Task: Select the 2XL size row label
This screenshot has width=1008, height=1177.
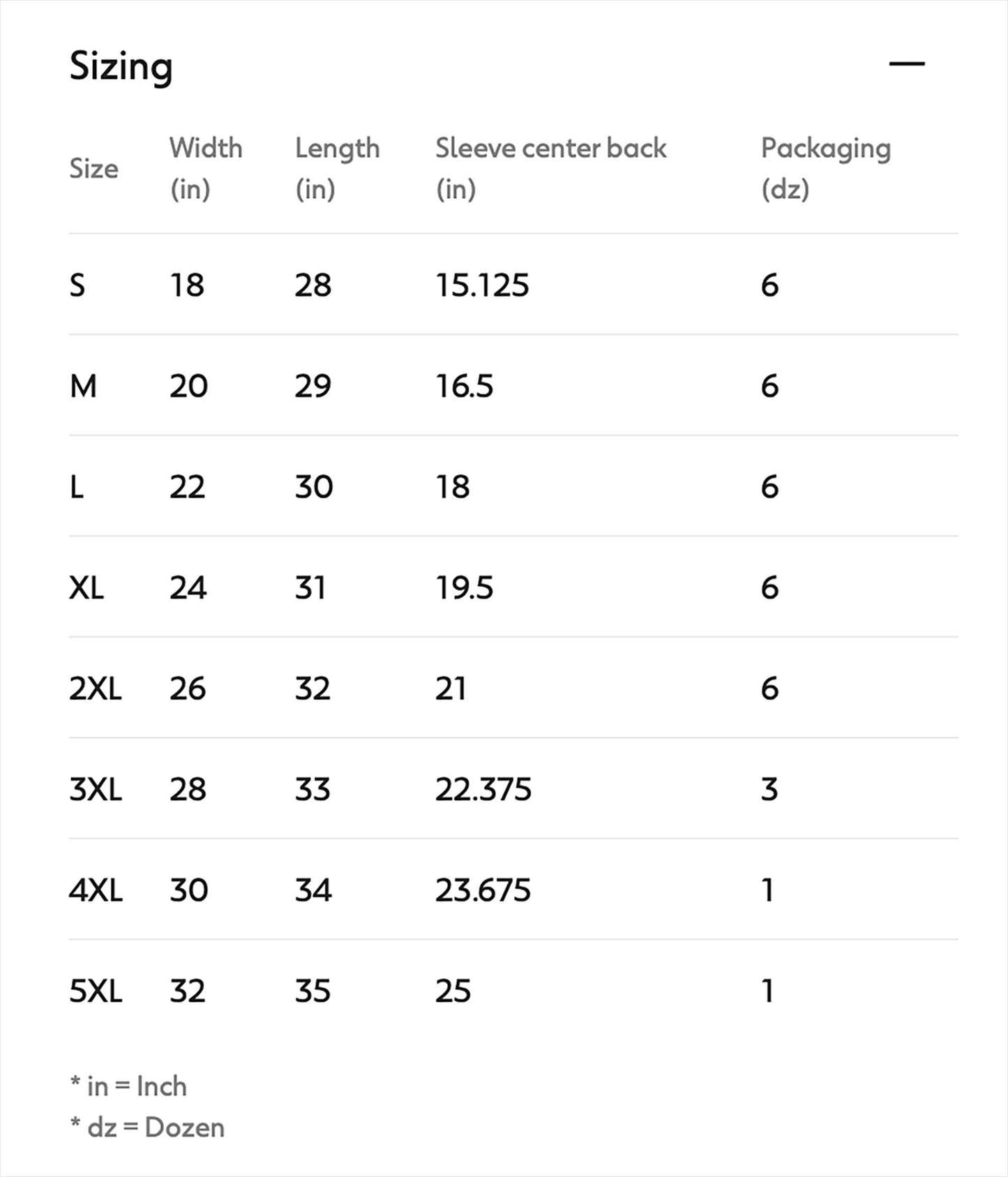Action: click(x=94, y=689)
